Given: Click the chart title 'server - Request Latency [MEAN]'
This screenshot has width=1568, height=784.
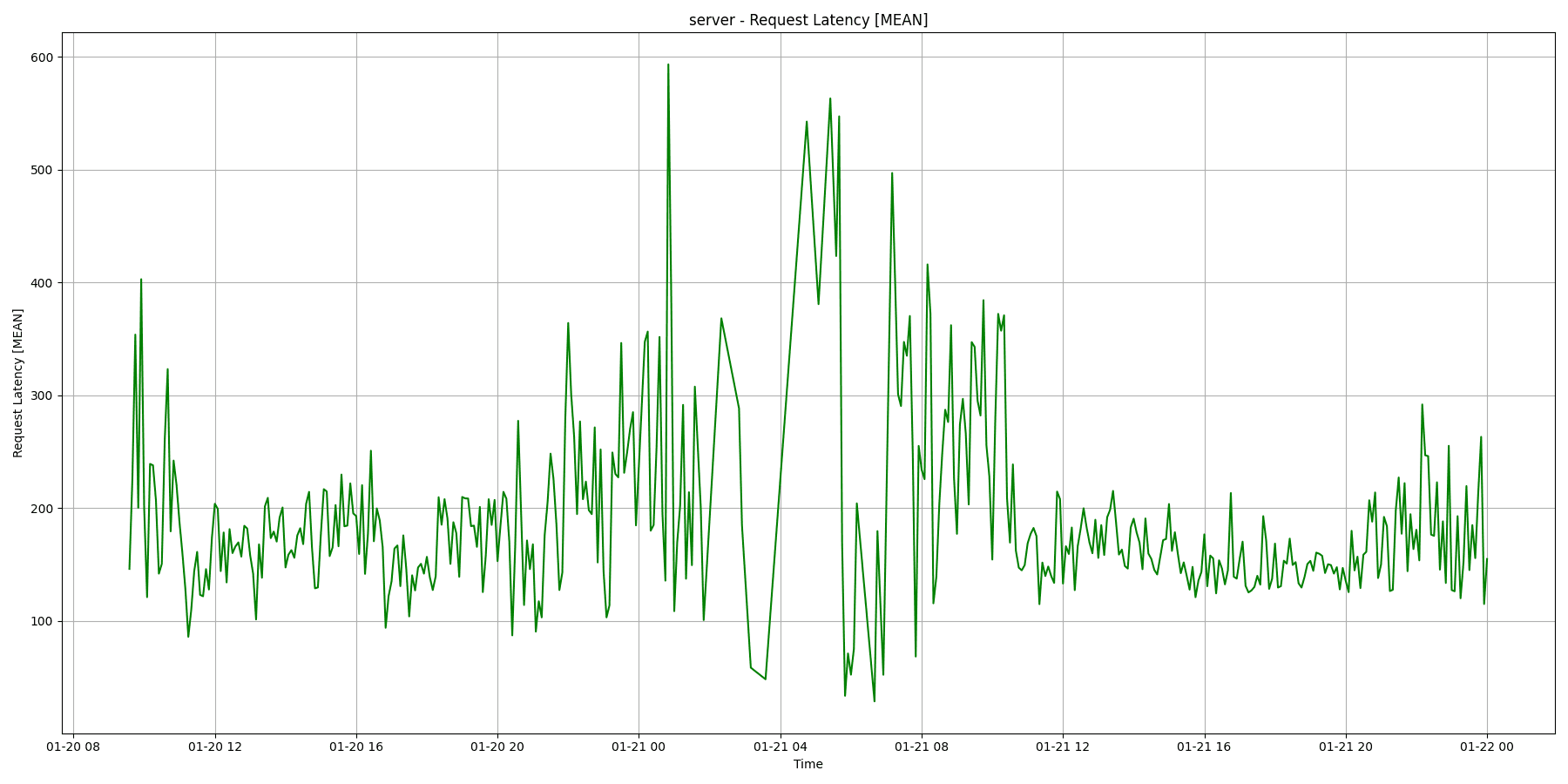Looking at the screenshot, I should click(x=808, y=20).
